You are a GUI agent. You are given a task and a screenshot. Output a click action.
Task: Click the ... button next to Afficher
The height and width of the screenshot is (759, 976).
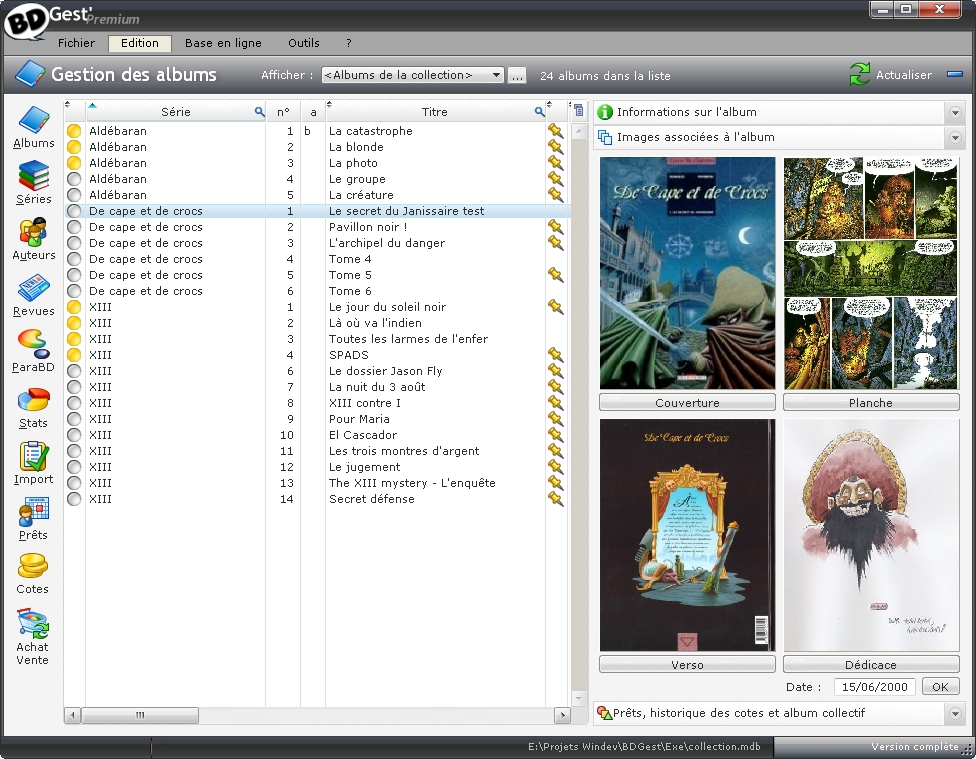[x=517, y=75]
